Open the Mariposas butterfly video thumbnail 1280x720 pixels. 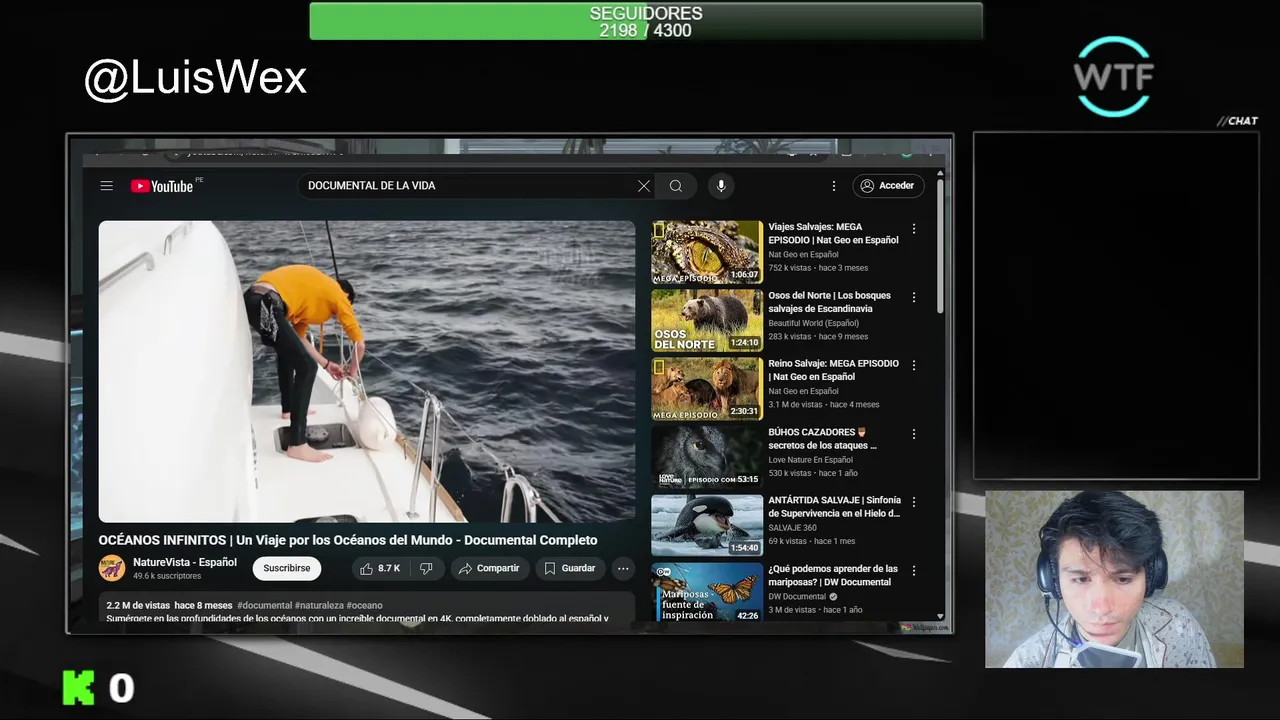(707, 593)
